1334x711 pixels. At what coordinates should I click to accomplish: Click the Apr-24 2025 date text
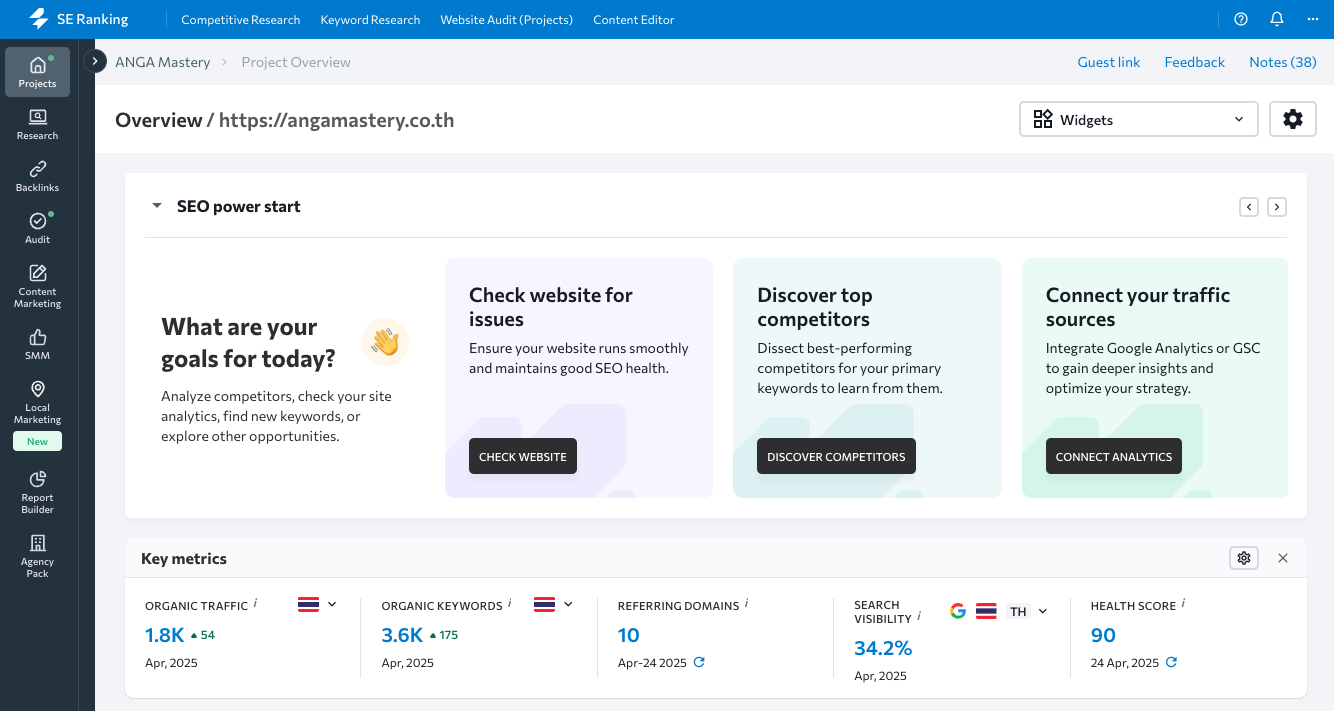point(652,662)
